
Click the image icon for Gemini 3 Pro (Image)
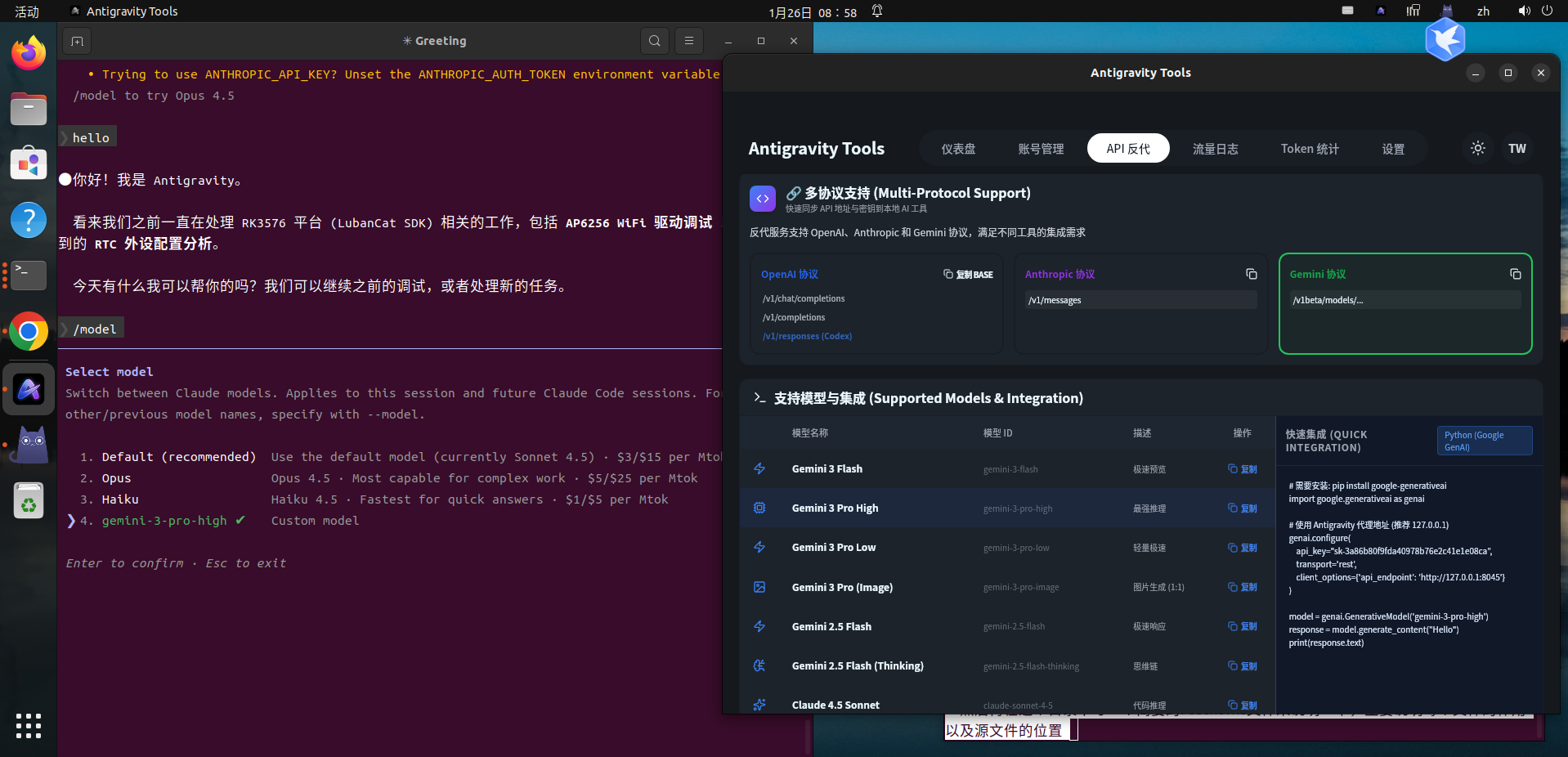(x=759, y=587)
